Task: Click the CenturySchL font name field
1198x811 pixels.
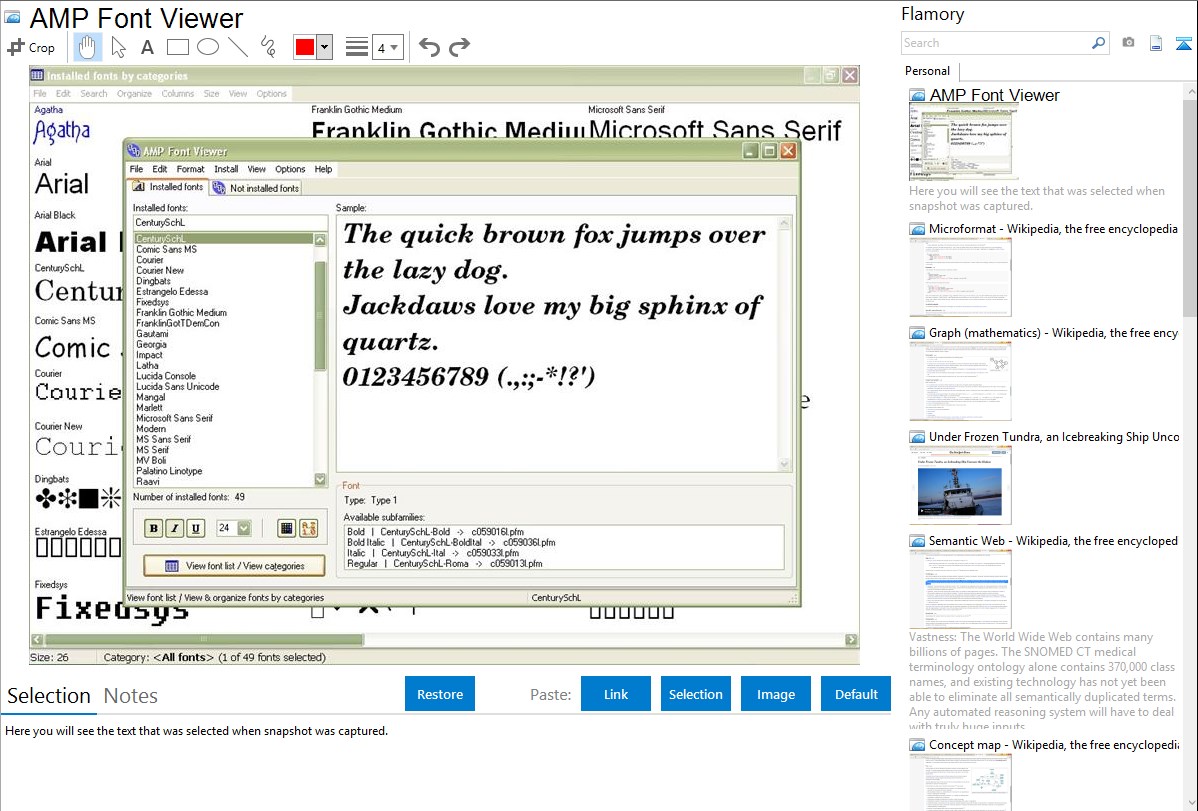Action: pyautogui.click(x=230, y=222)
